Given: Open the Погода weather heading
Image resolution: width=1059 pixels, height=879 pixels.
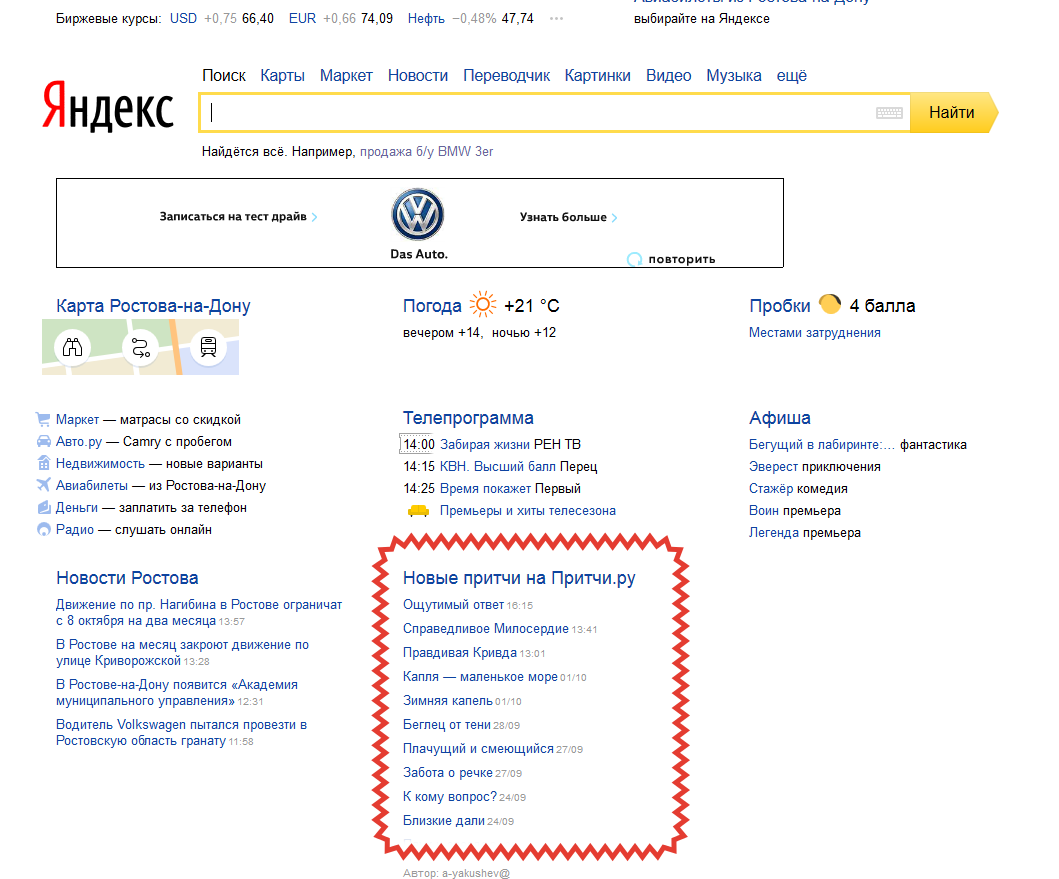Looking at the screenshot, I should pos(432,306).
